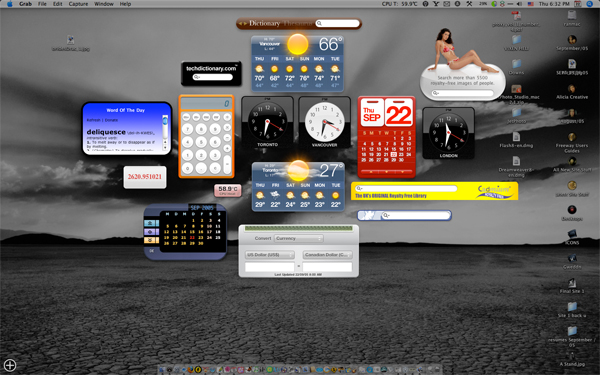Open the Edit menu
This screenshot has width=600, height=375.
pos(57,4)
